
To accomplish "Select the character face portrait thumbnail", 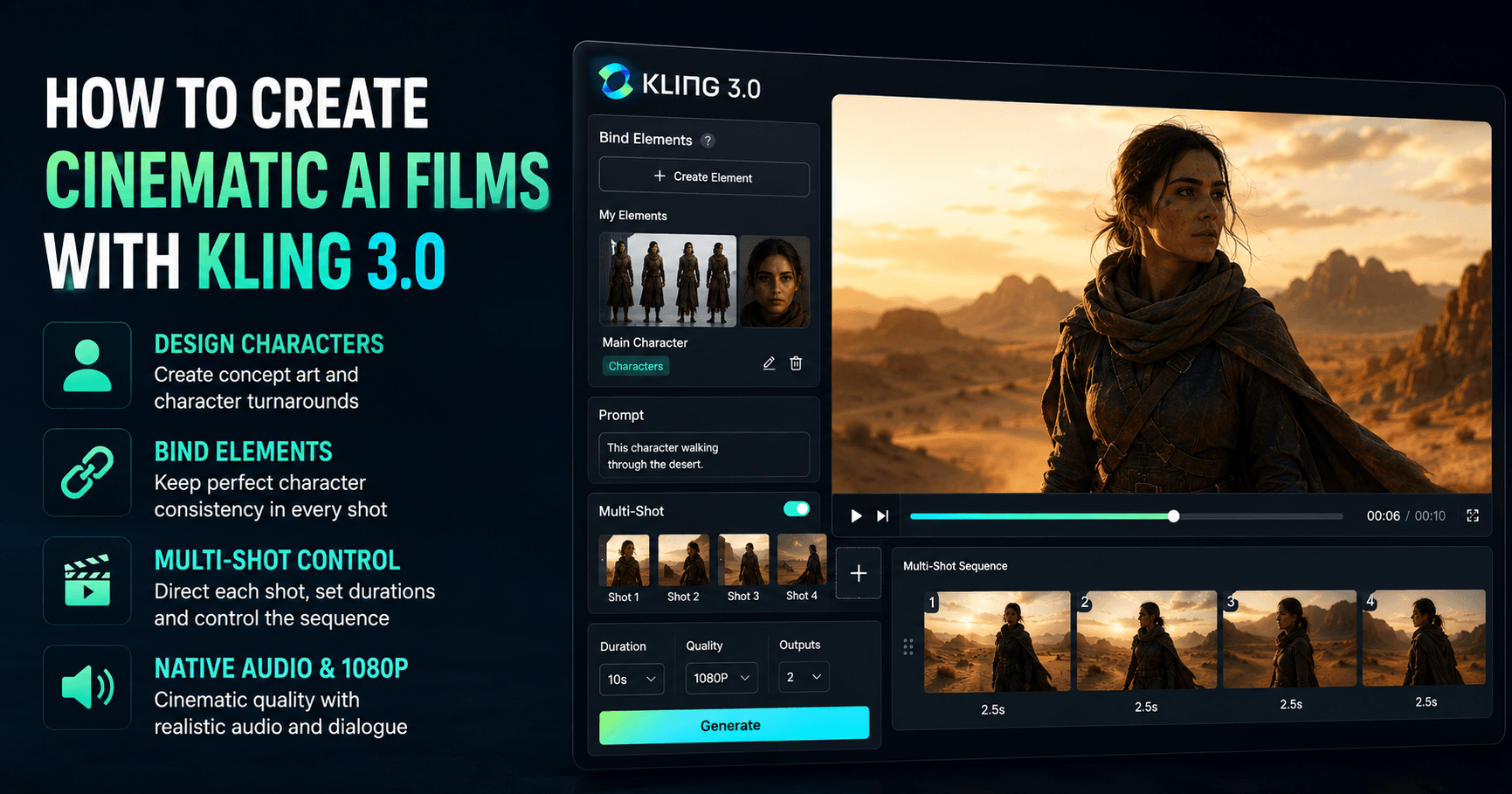I will pos(775,281).
